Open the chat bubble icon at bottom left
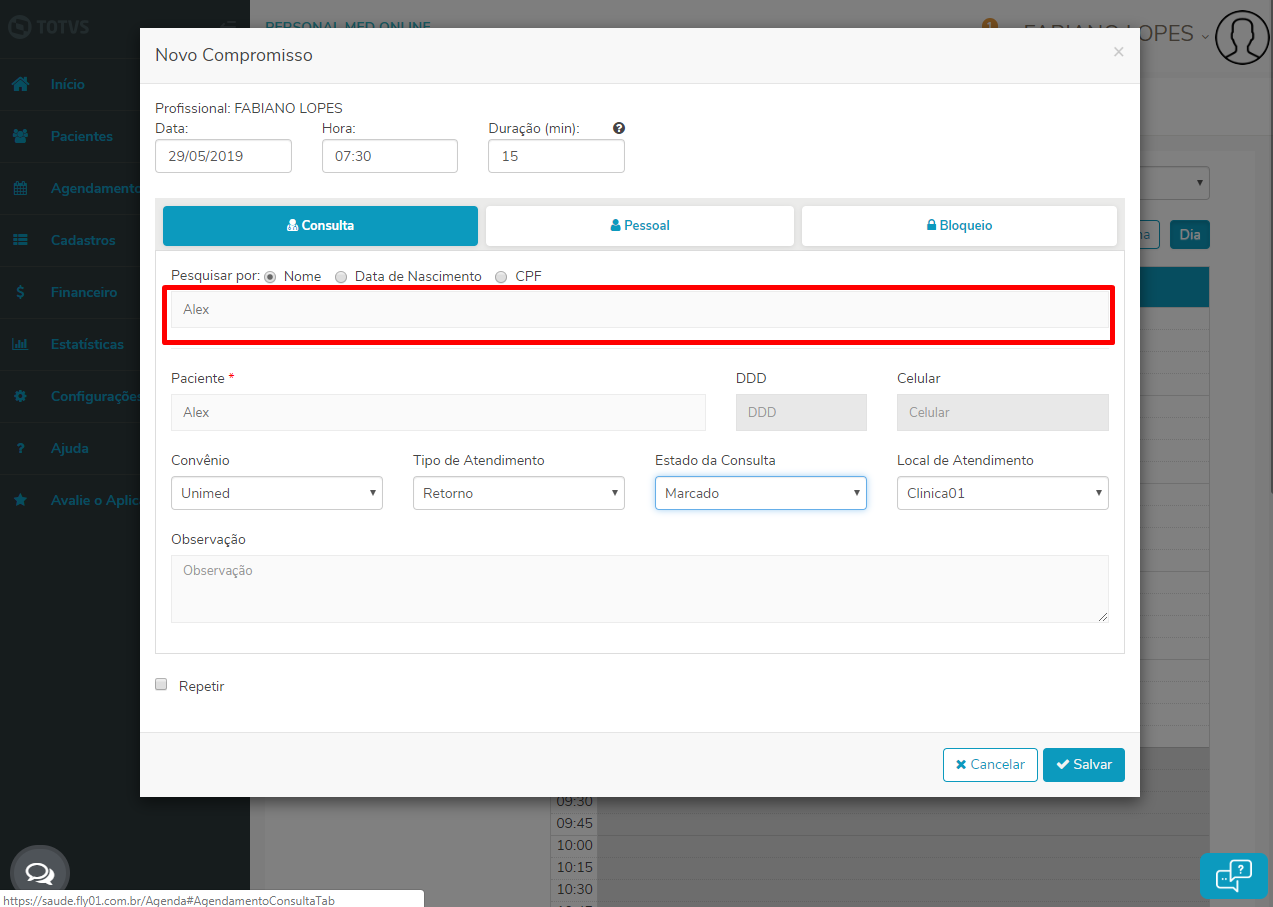 [x=40, y=875]
